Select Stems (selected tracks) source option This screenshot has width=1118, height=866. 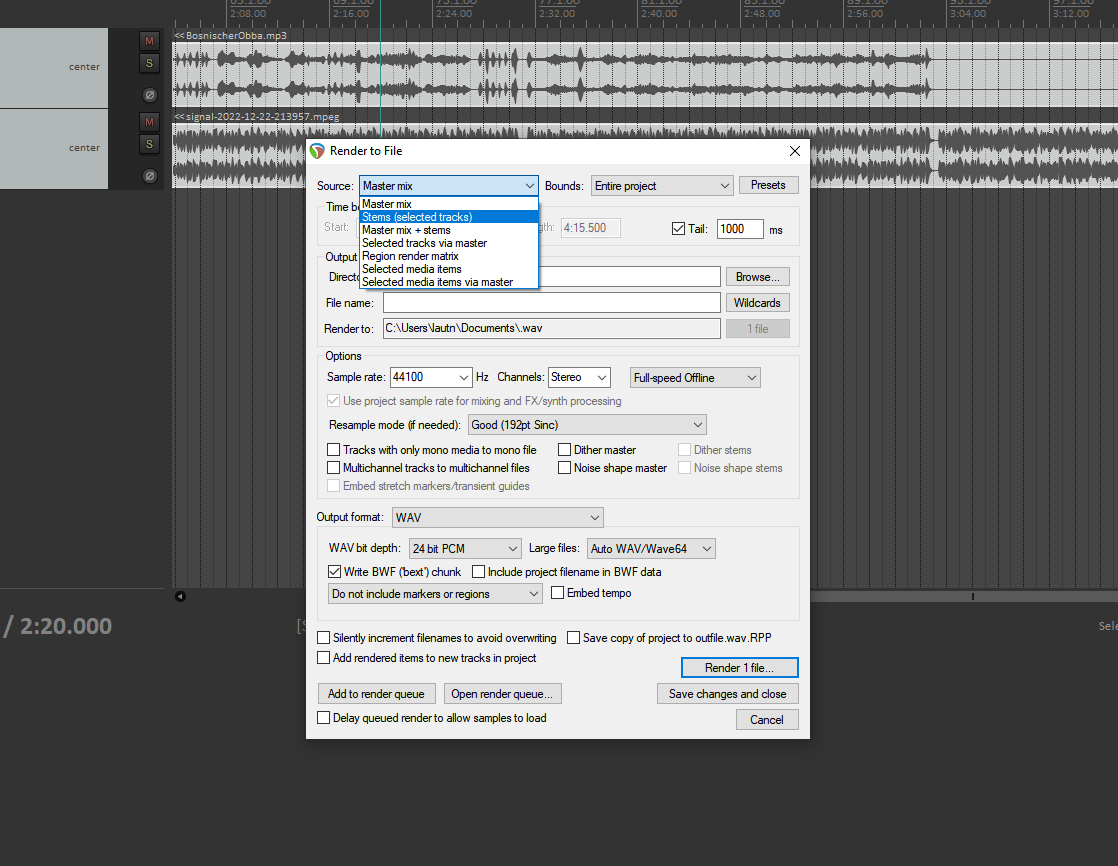pyautogui.click(x=417, y=217)
